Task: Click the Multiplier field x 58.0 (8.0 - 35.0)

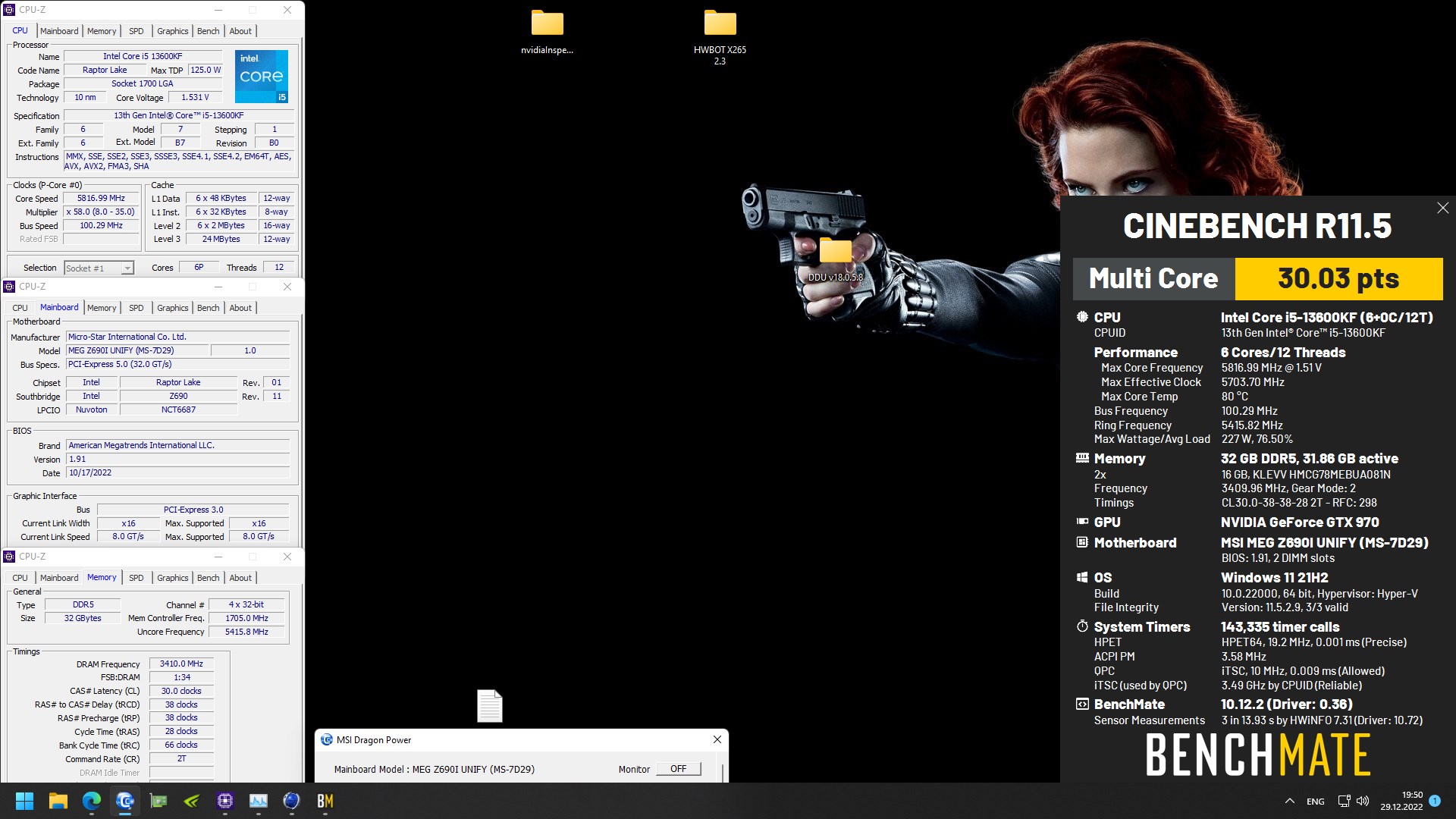Action: click(x=101, y=212)
